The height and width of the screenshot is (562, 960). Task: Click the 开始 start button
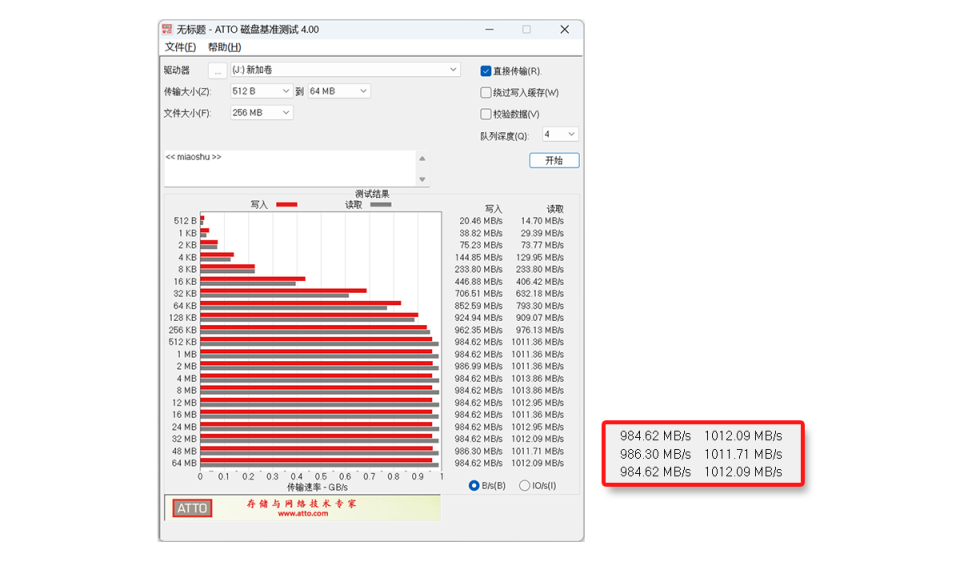(554, 160)
